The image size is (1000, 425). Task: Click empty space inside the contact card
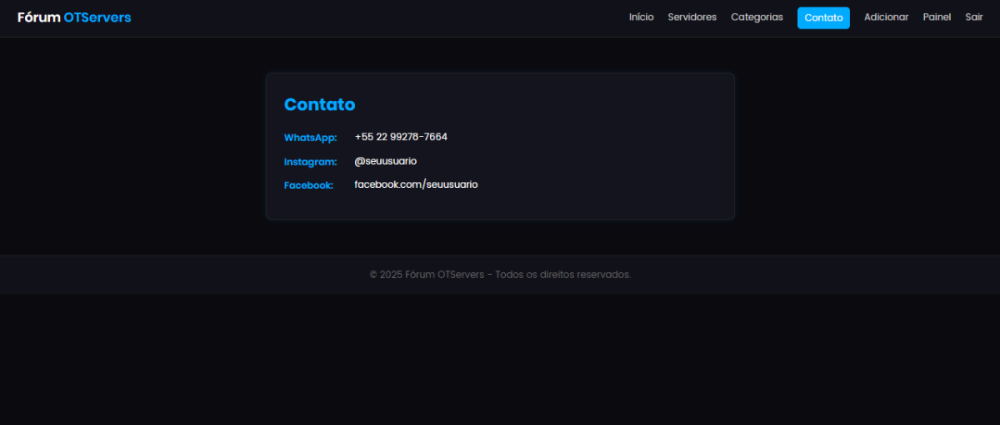[600, 150]
